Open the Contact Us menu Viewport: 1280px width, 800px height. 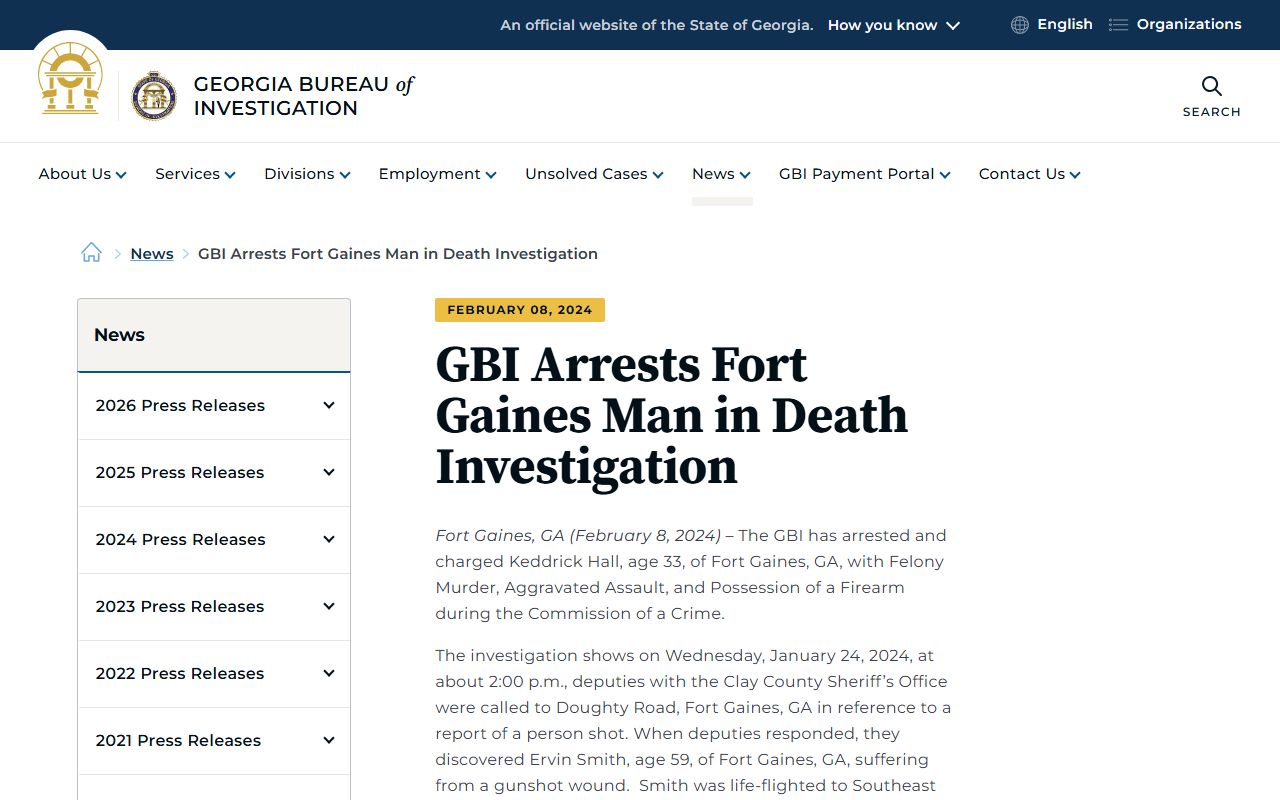tap(1030, 174)
